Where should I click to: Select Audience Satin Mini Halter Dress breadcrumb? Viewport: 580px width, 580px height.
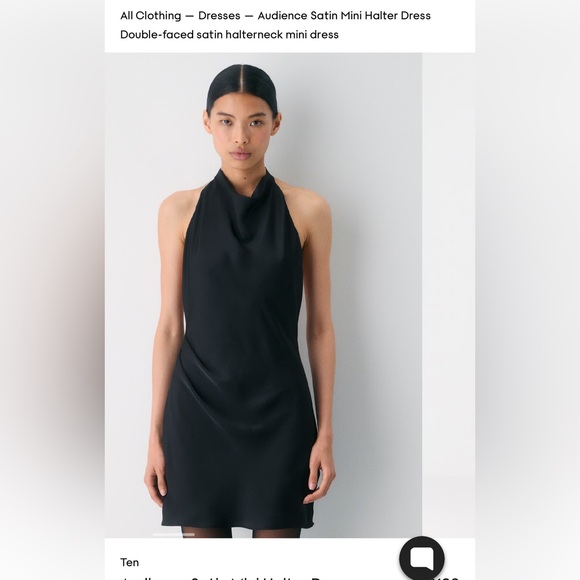(x=344, y=16)
